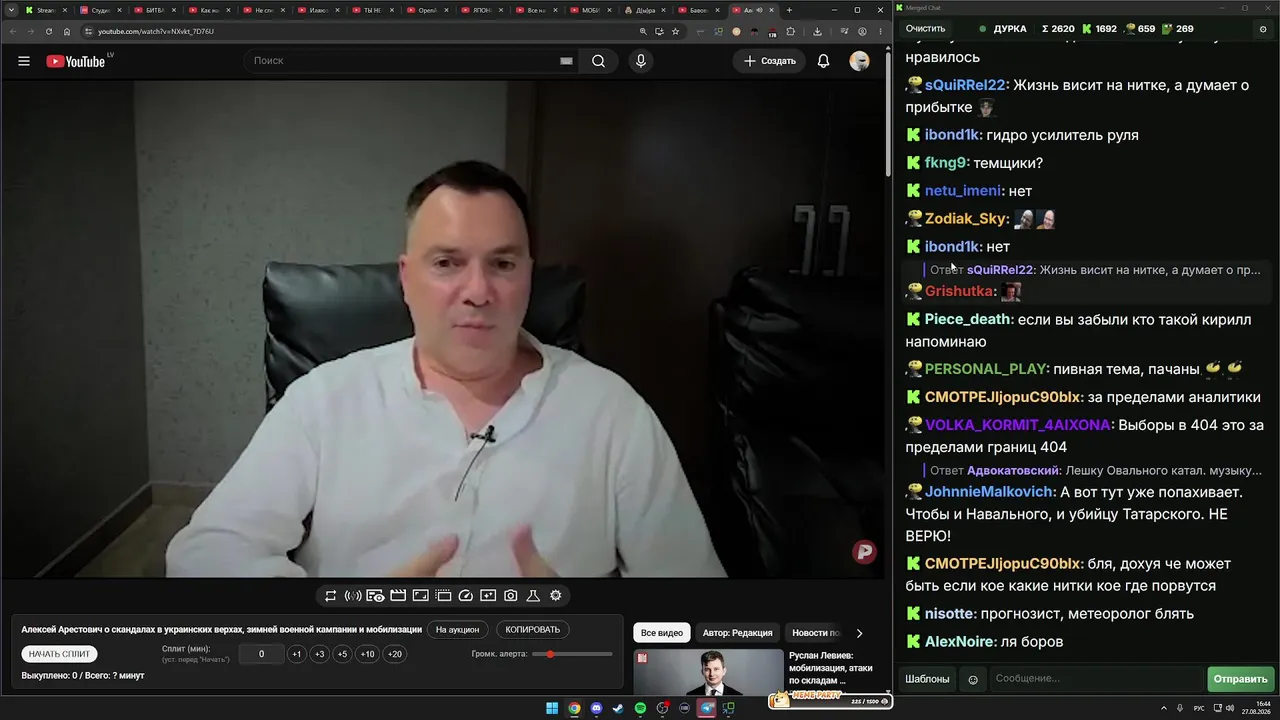Click the broadcast signal icon under video

[353, 596]
